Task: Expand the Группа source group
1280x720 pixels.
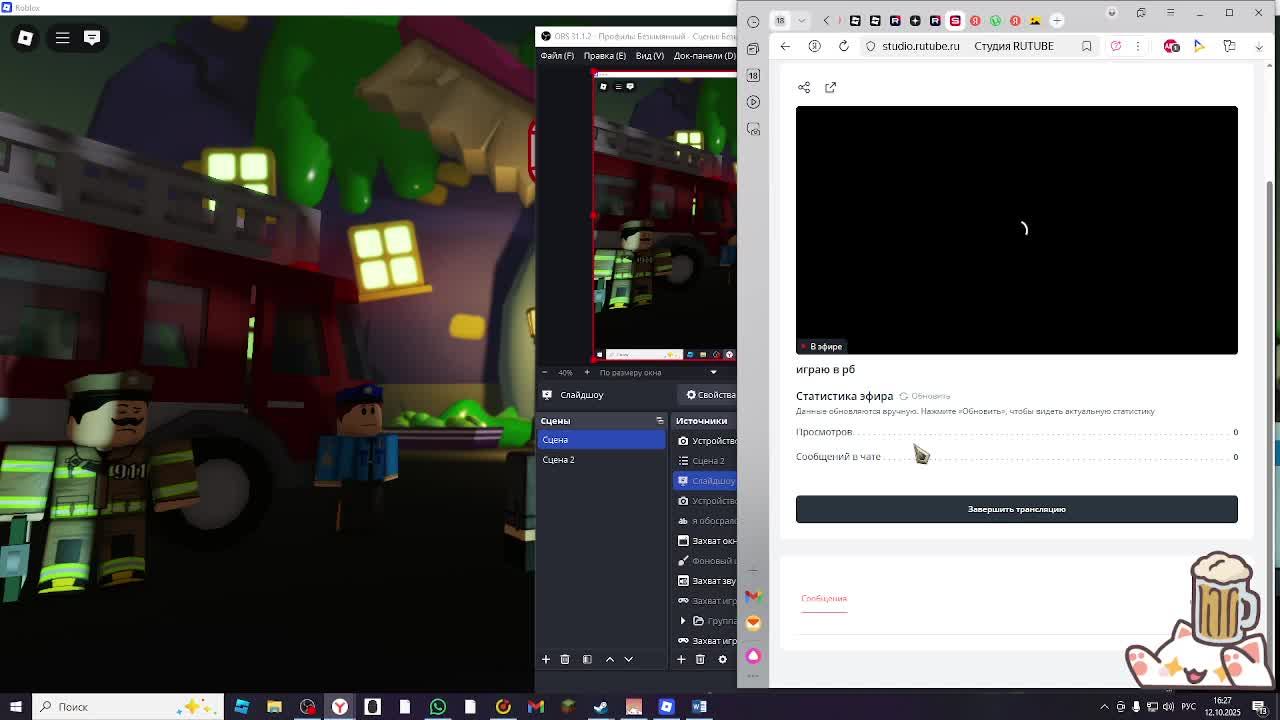Action: point(683,621)
